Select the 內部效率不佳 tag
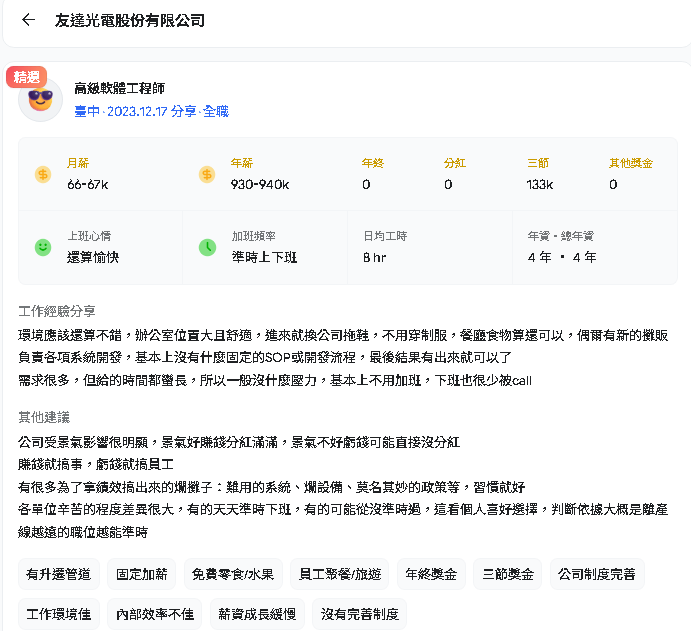691x631 pixels. 155,614
